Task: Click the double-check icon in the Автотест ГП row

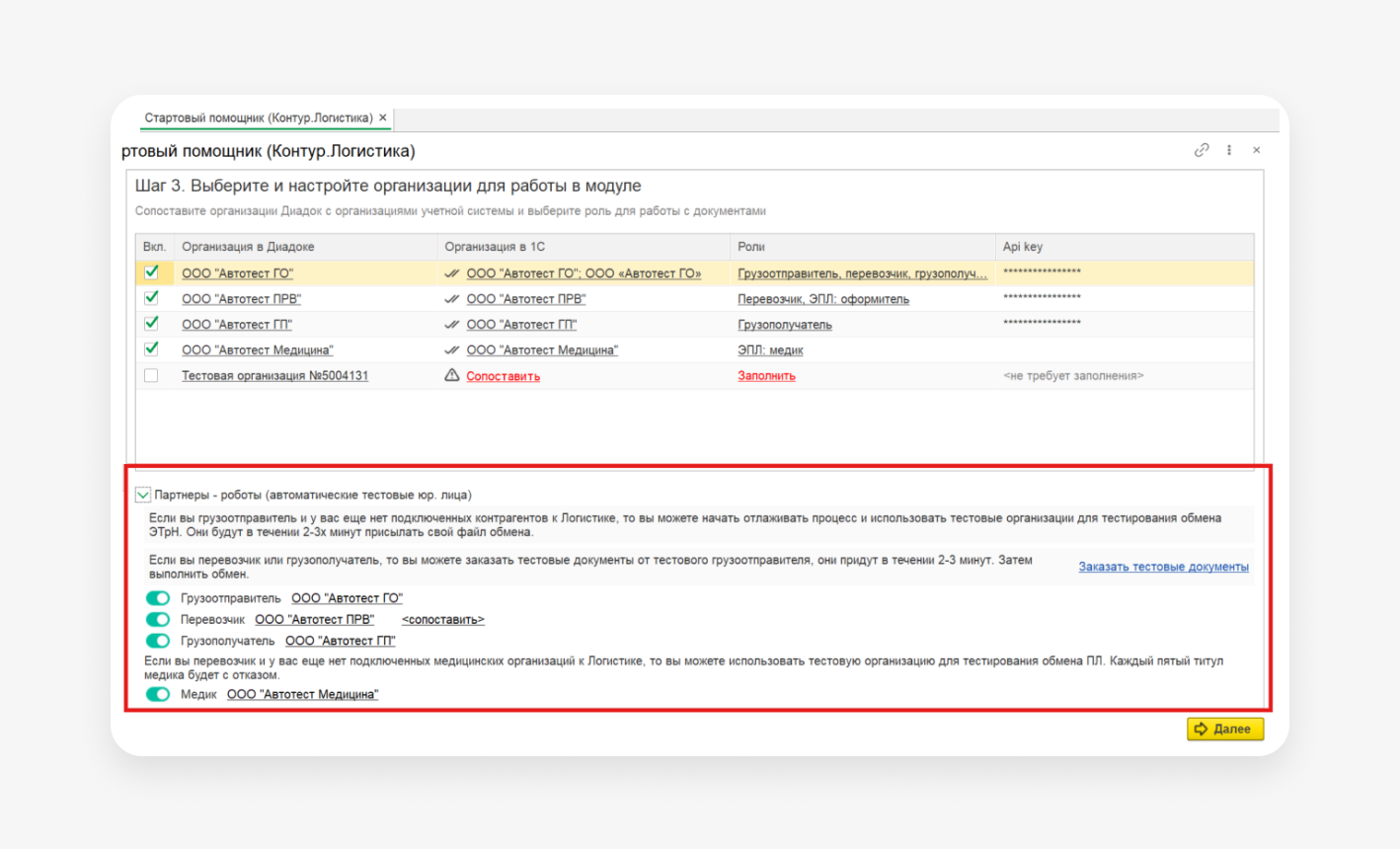Action: pyautogui.click(x=452, y=325)
